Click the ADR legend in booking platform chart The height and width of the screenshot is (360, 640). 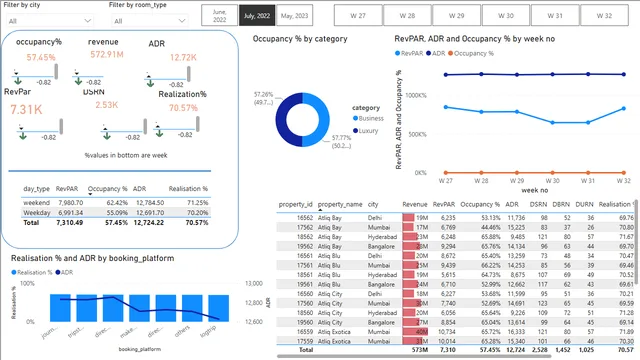64,272
